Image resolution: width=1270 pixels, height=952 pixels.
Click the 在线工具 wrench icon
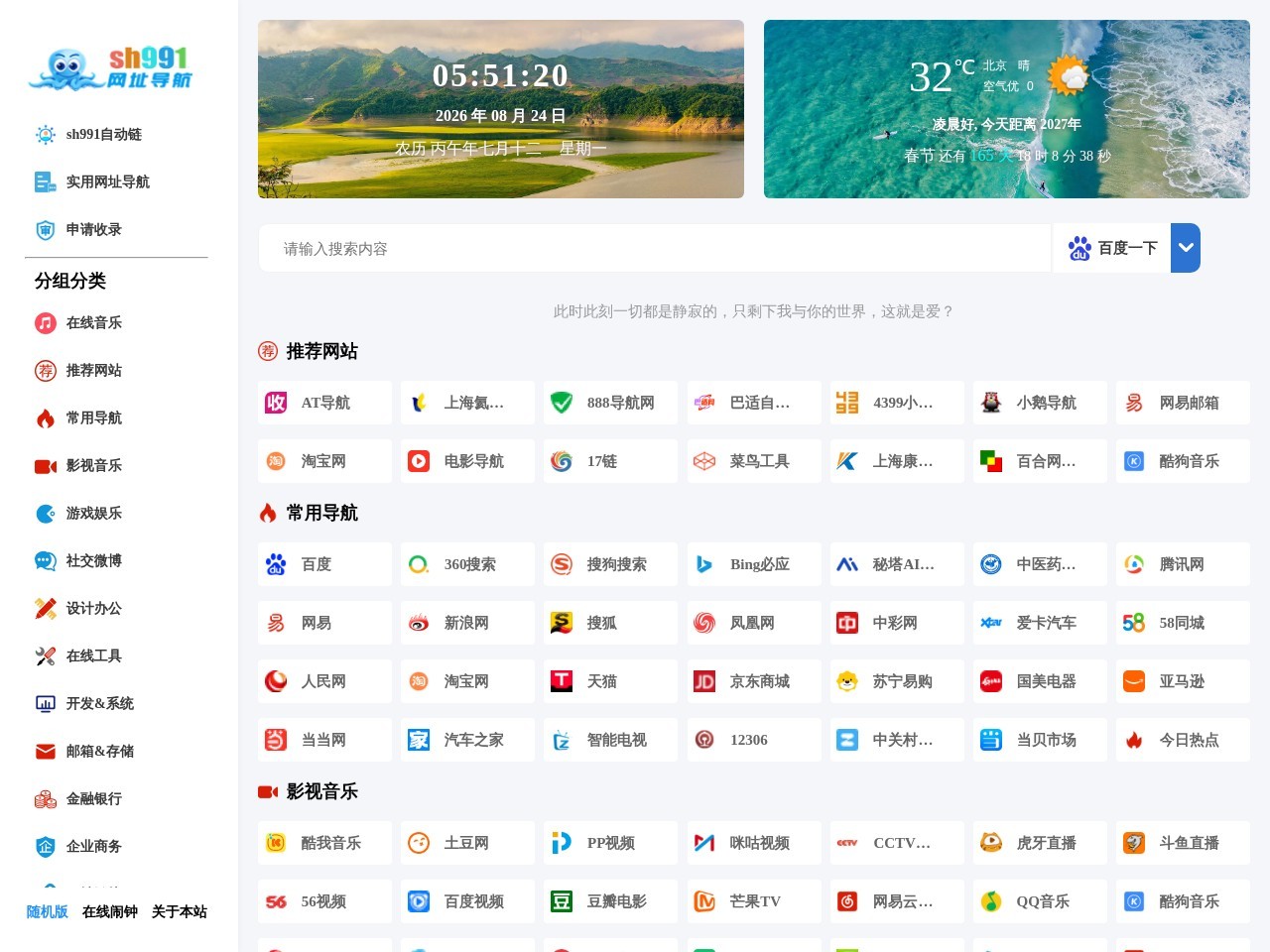coord(46,656)
